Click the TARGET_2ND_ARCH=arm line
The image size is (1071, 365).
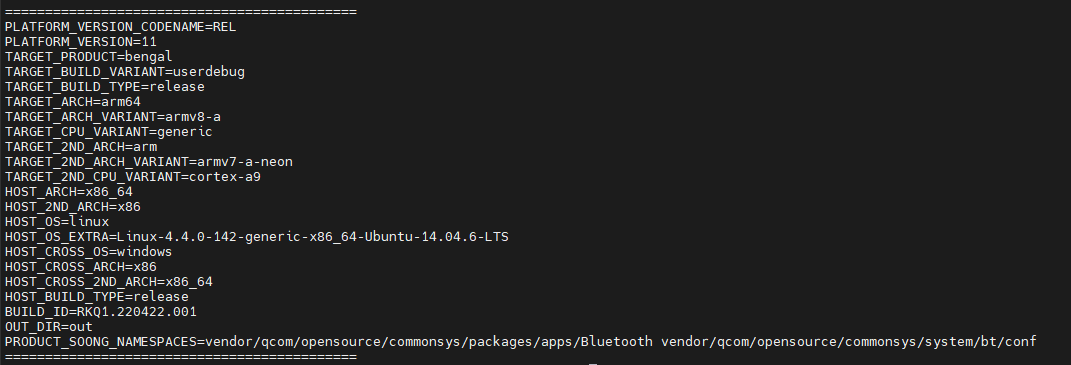81,148
